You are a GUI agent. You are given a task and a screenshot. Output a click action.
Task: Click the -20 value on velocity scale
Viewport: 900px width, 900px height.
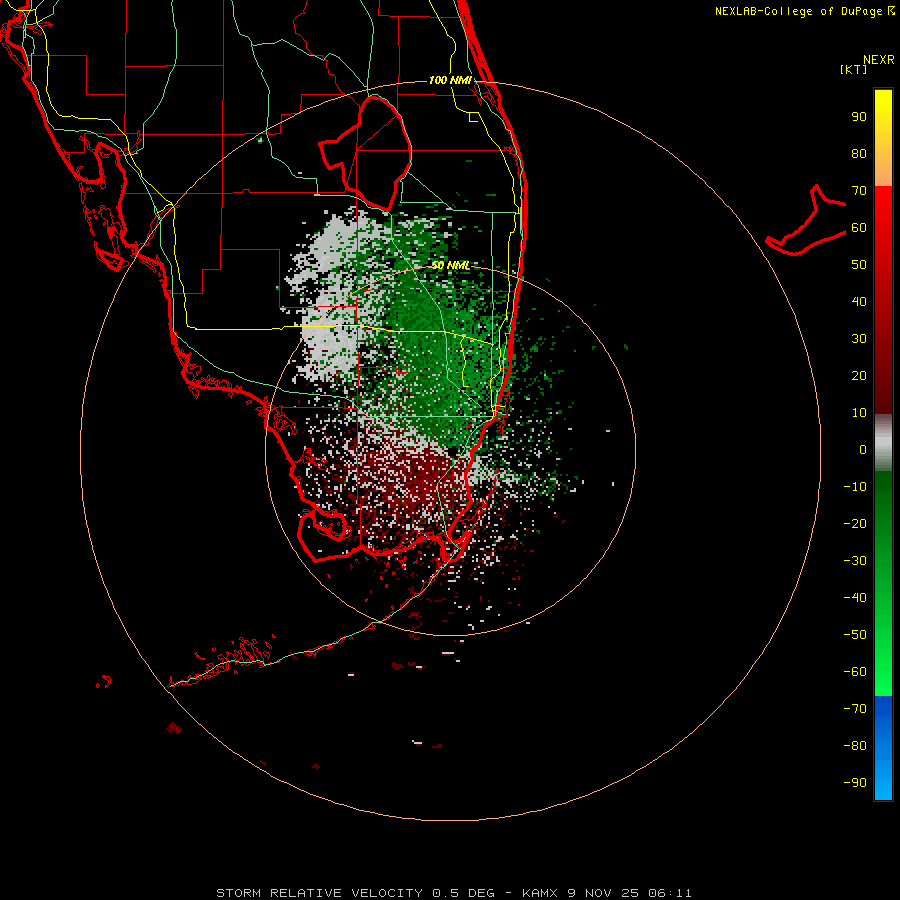point(855,524)
